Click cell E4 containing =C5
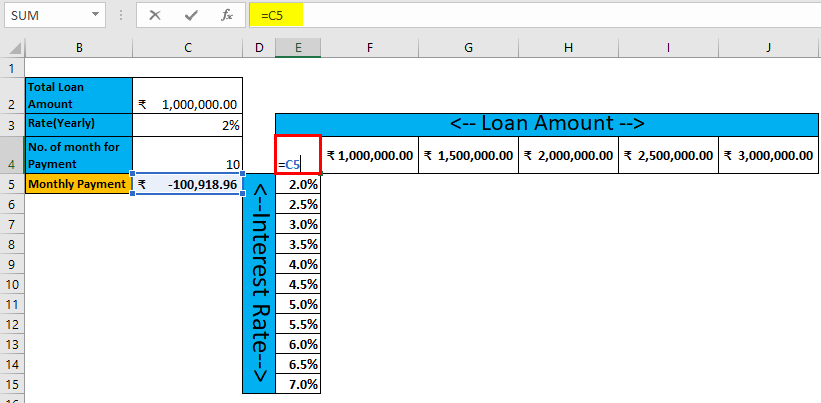Viewport: 821px width, 403px height. click(x=298, y=155)
